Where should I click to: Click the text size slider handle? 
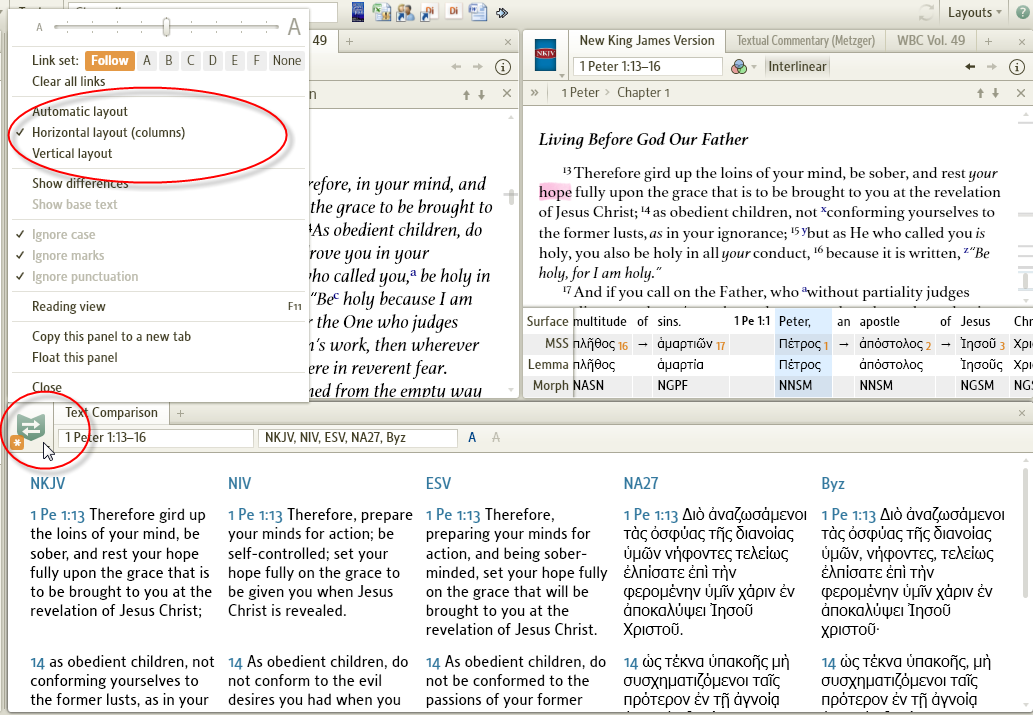pyautogui.click(x=167, y=27)
